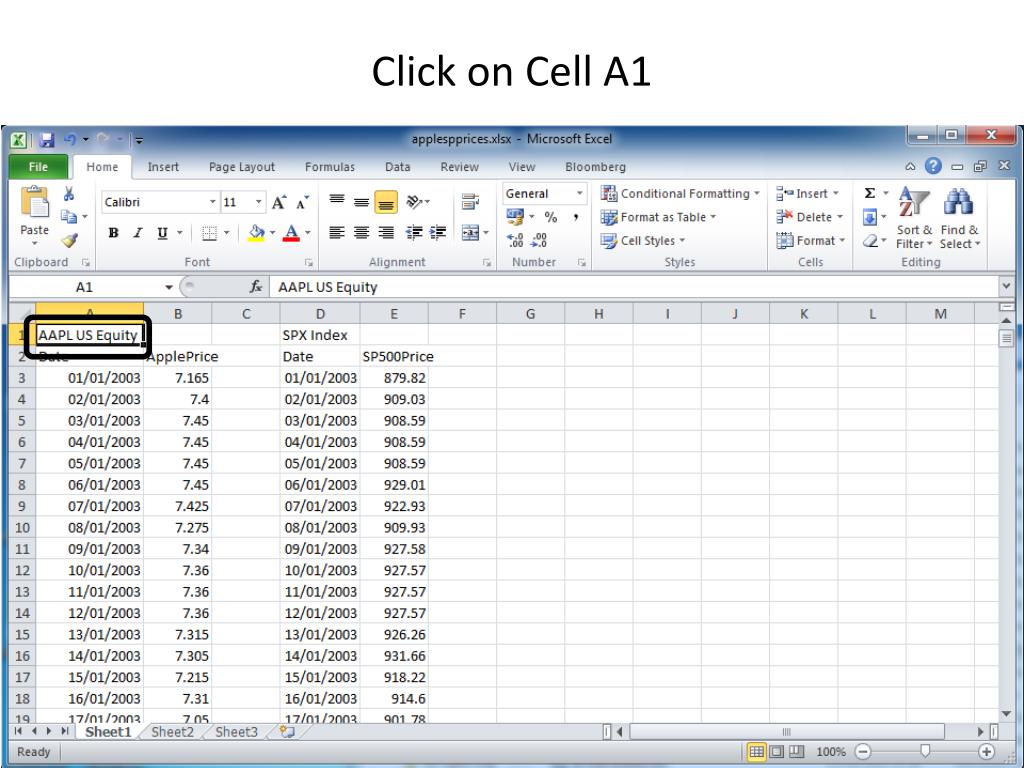Viewport: 1024px width, 768px height.
Task: Increase font size with Grow Font
Action: 279,202
